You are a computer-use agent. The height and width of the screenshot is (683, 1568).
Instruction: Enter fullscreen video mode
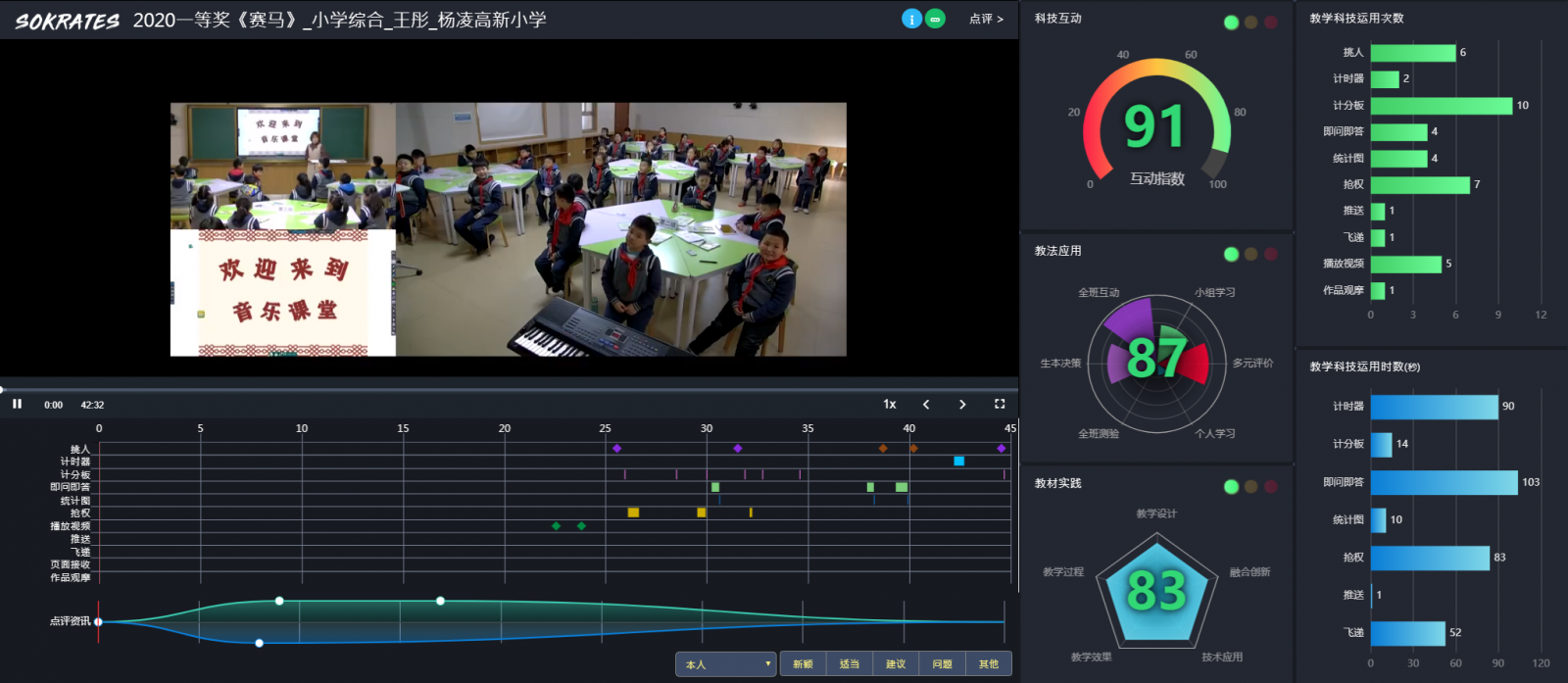(x=1000, y=404)
